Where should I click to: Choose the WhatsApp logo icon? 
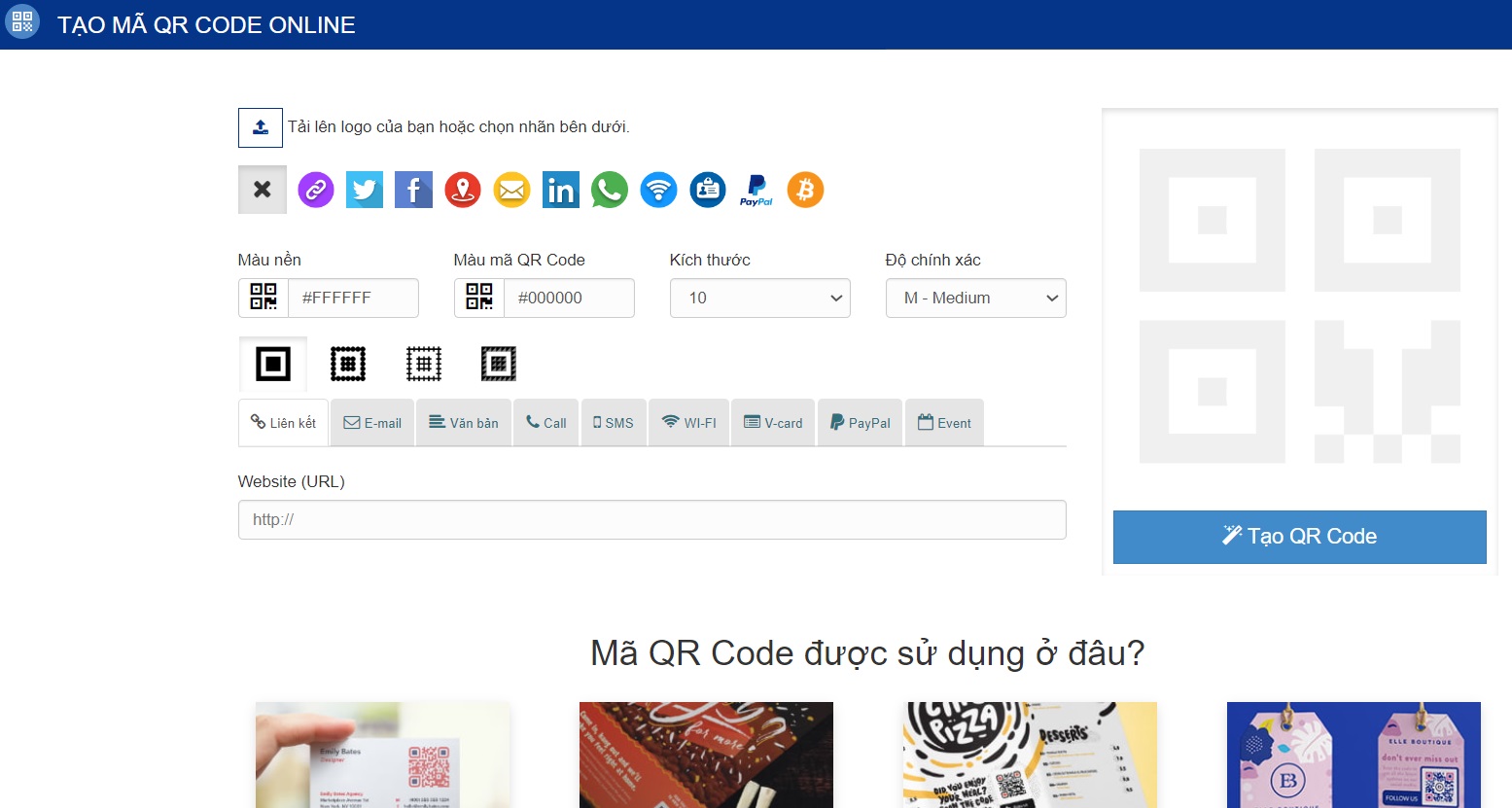[x=610, y=190]
